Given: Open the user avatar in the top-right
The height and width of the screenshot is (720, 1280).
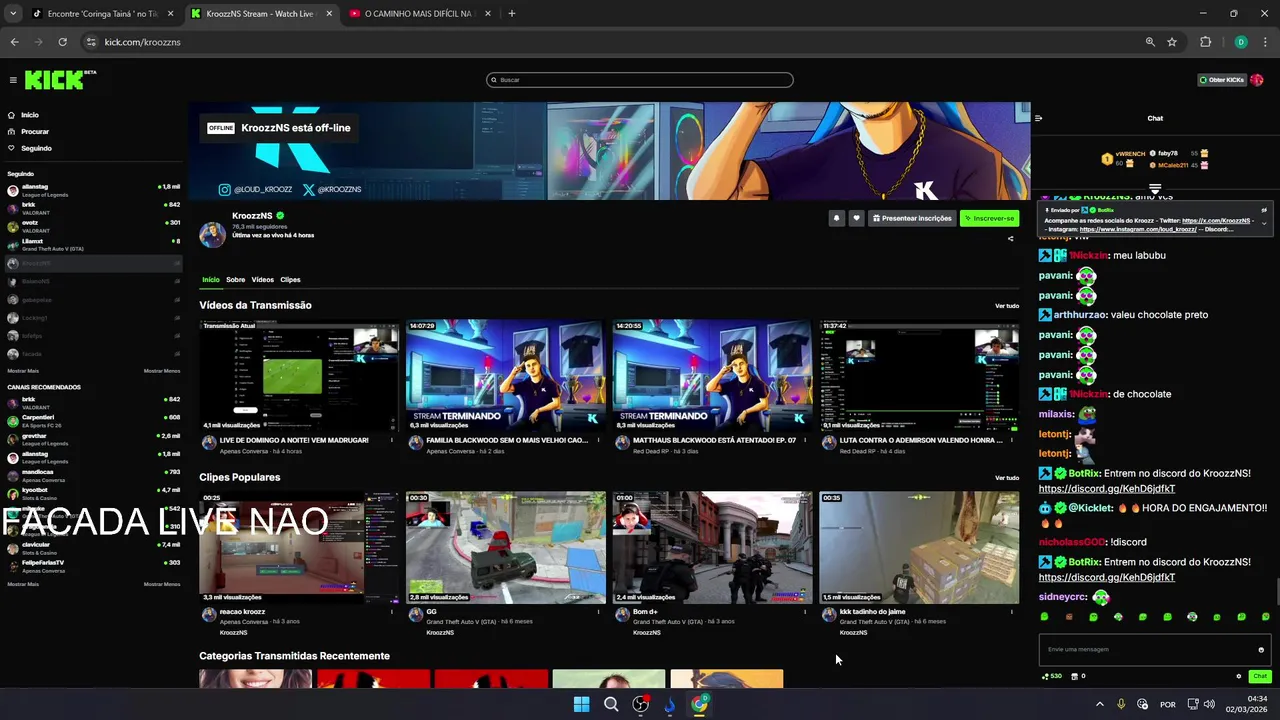Looking at the screenshot, I should (1256, 80).
